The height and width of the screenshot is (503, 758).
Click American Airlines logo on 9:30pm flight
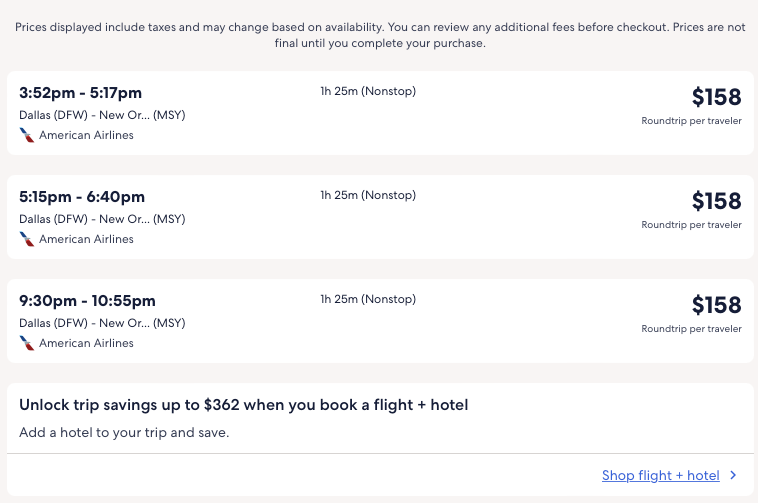click(27, 343)
